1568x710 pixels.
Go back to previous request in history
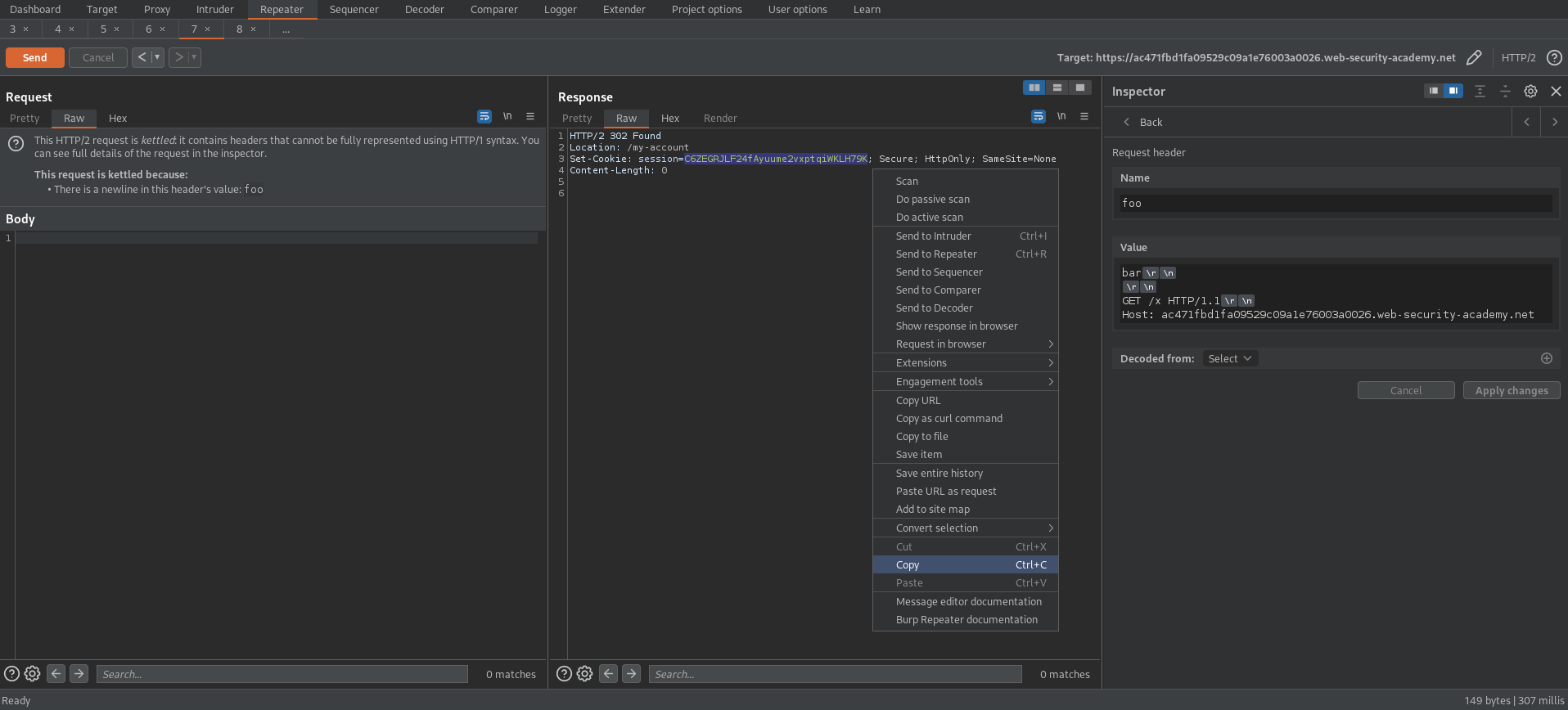[x=142, y=57]
